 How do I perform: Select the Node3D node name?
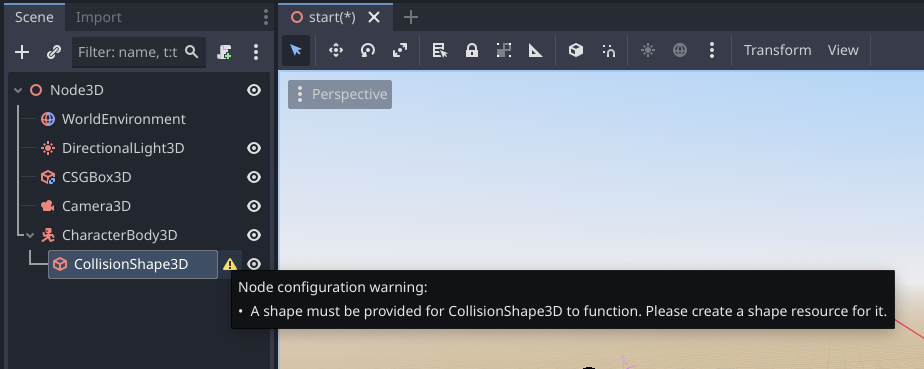pos(77,90)
